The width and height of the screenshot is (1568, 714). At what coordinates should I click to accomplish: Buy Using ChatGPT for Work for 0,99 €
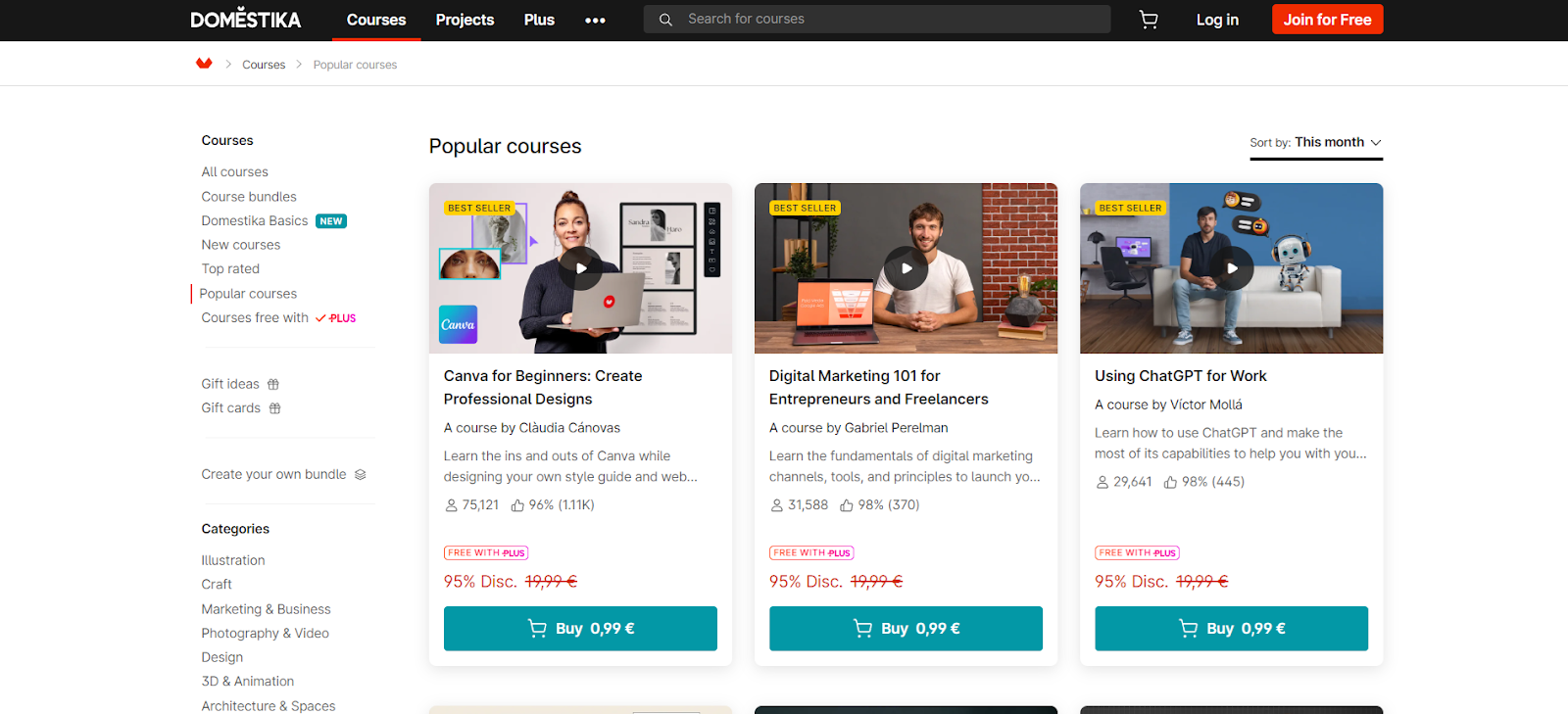coord(1231,629)
